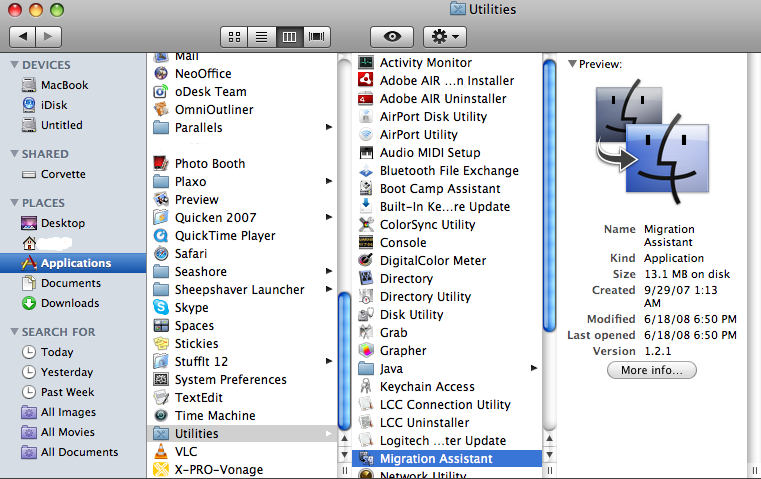This screenshot has width=761, height=479.
Task: Click the Forward navigation arrow
Action: [x=49, y=36]
